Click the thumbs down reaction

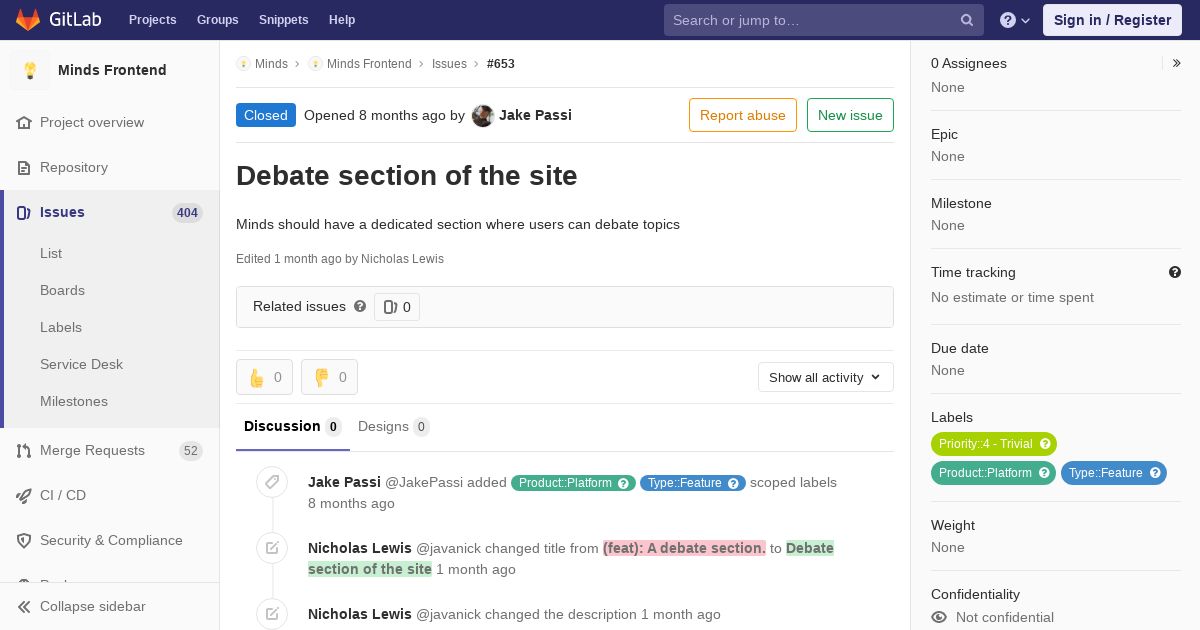[x=329, y=377]
